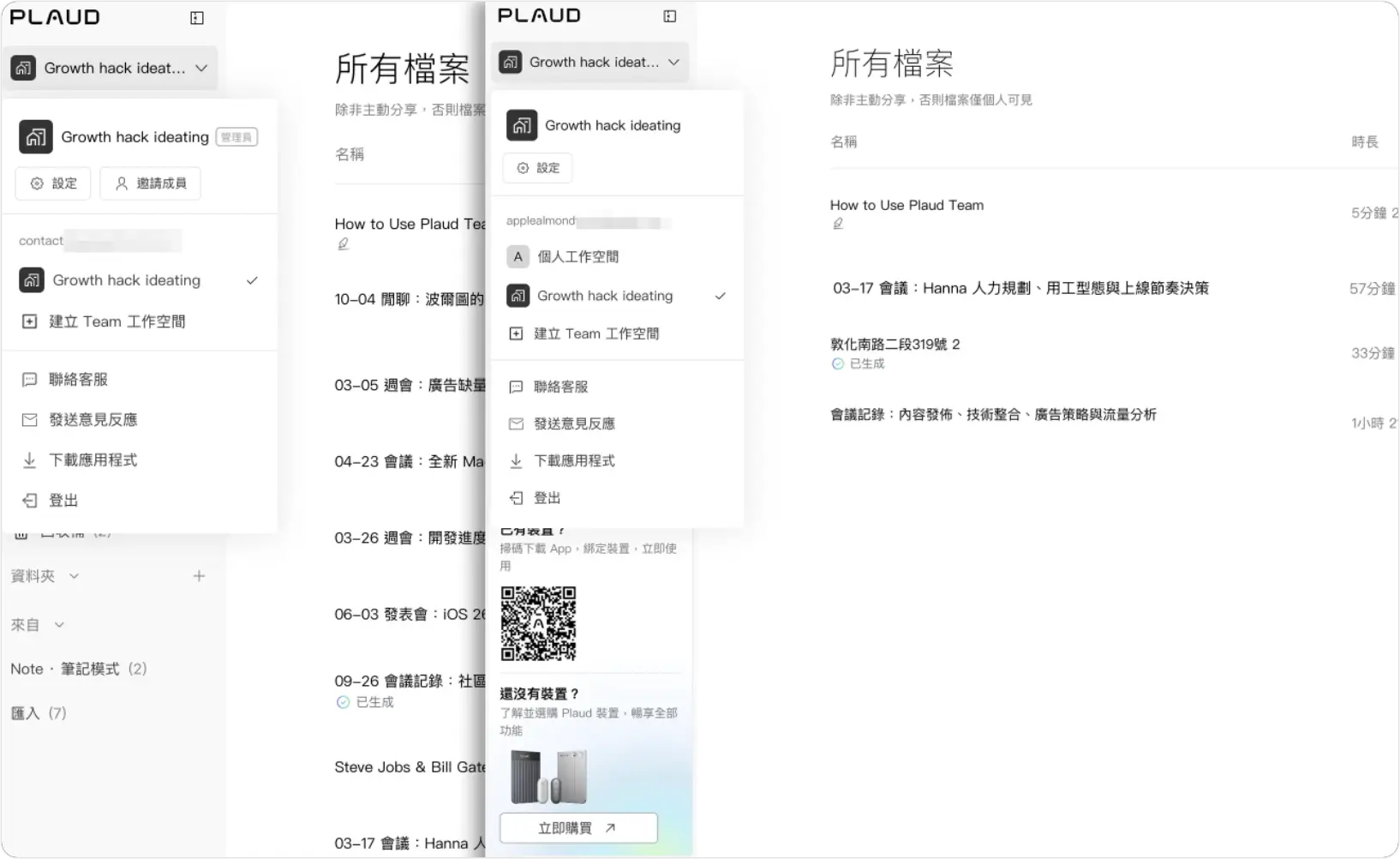1400x859 pixels.
Task: Click logout icon beside 登出 in left menu
Action: tap(29, 500)
